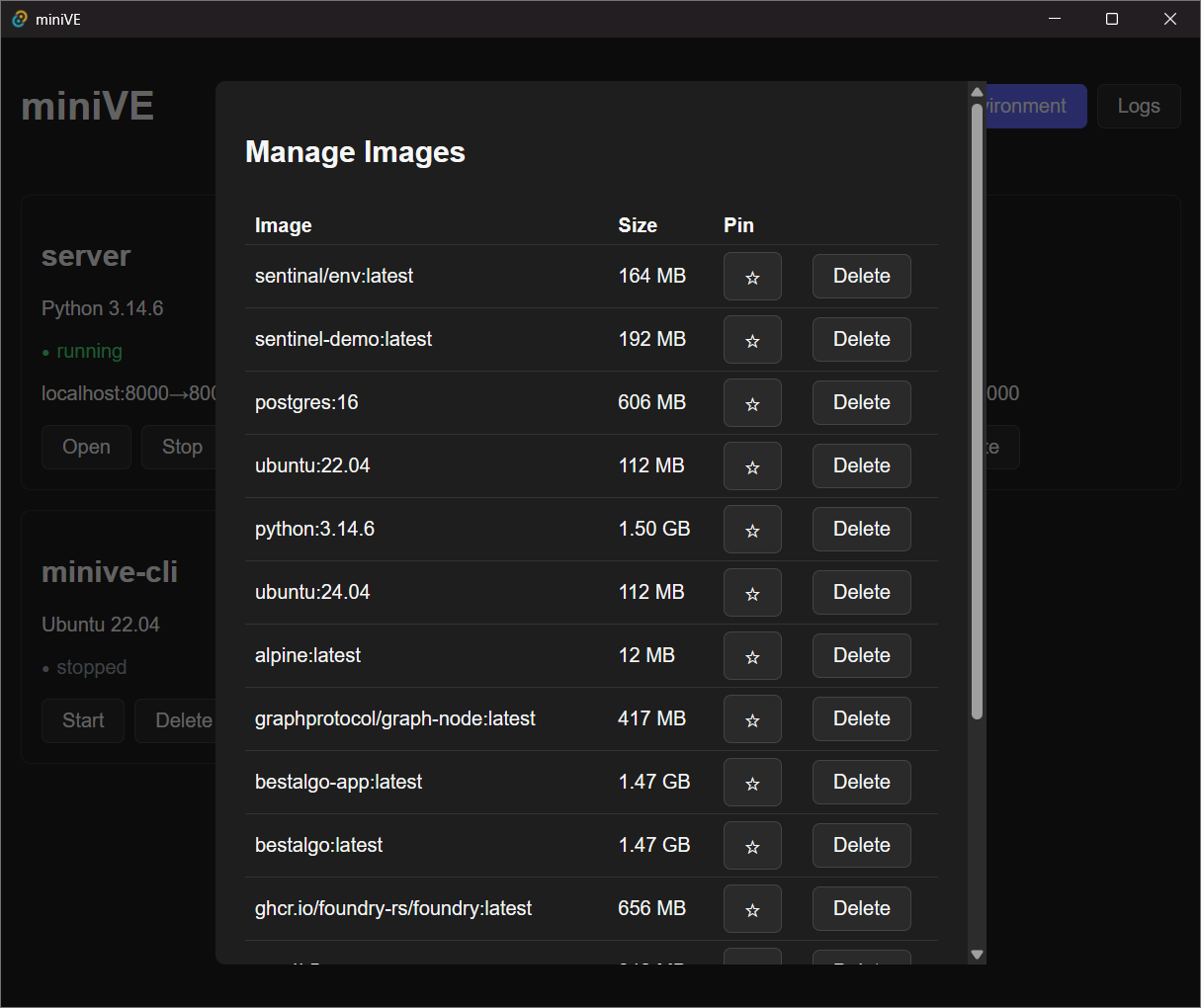Click the server environment name
This screenshot has height=1008, width=1201.
pyautogui.click(x=86, y=256)
